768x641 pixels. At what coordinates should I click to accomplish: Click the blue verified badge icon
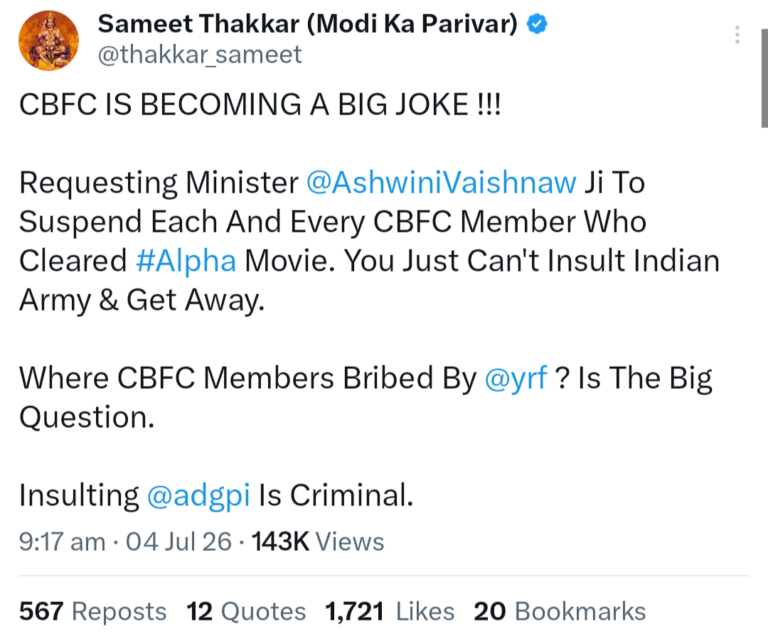tap(537, 24)
